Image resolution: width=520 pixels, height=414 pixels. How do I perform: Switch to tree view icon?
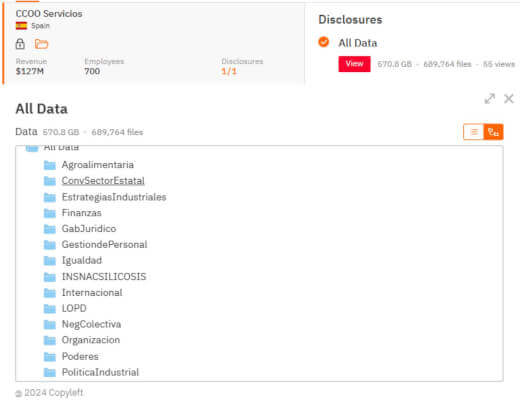point(493,132)
